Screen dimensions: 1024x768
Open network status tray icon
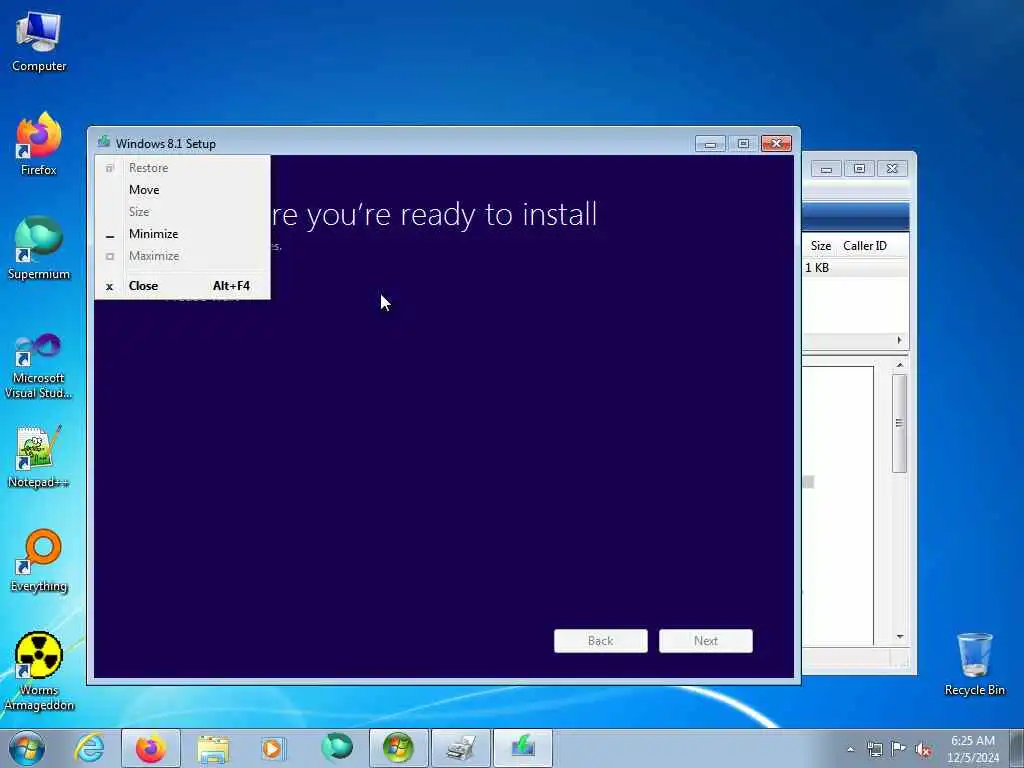click(x=874, y=749)
